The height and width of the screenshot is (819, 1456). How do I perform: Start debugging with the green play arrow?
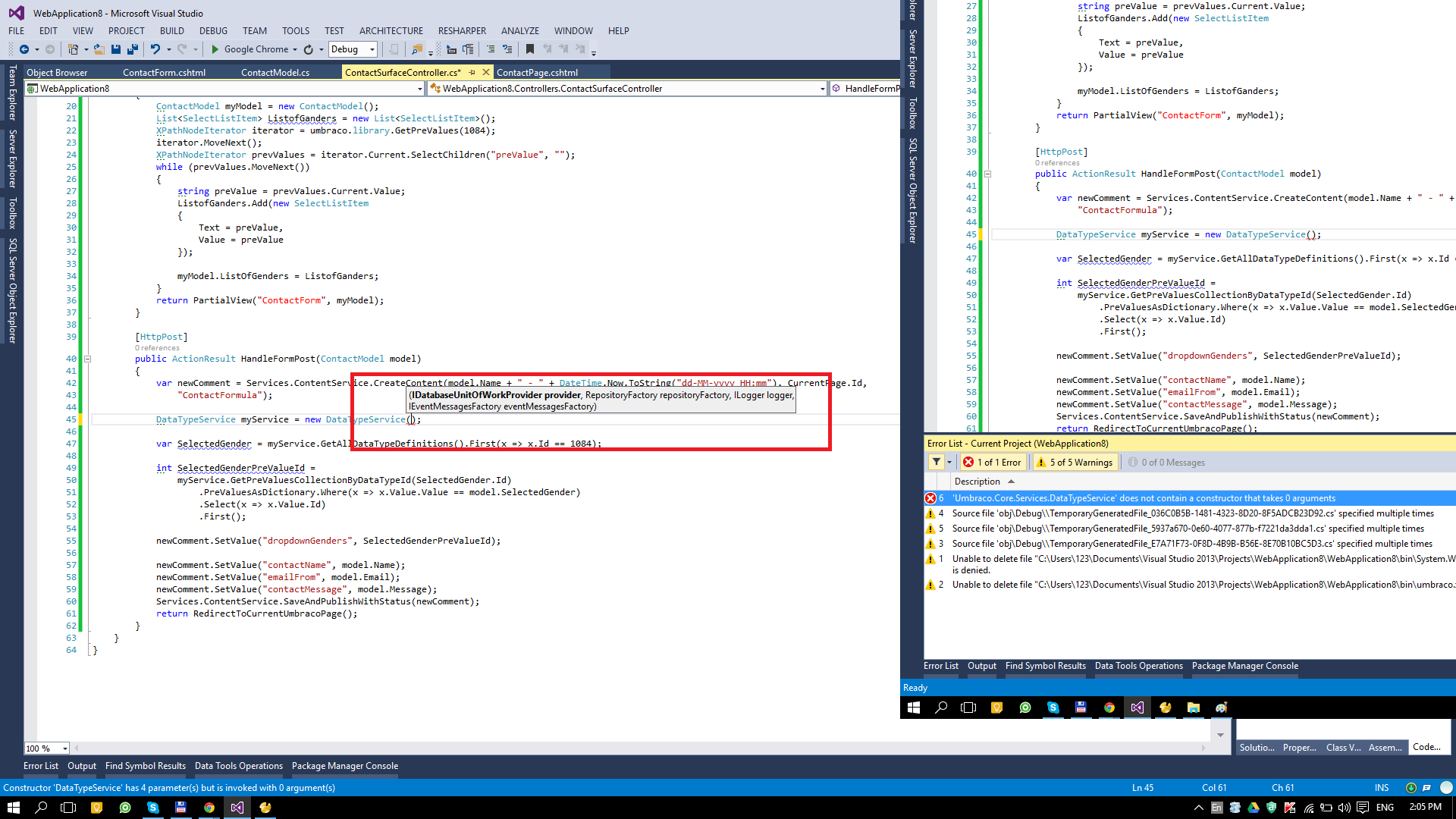coord(215,49)
